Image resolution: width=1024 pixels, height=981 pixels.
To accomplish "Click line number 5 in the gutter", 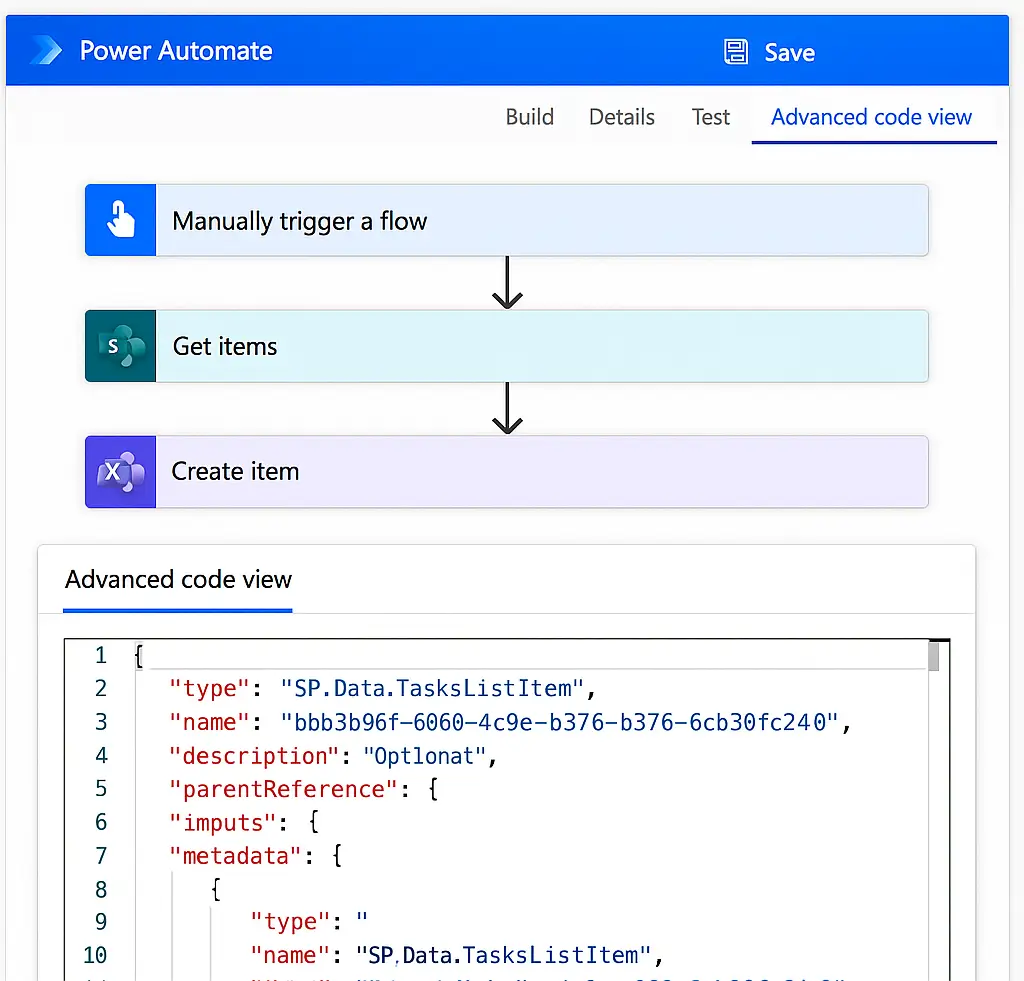I will coord(101,788).
